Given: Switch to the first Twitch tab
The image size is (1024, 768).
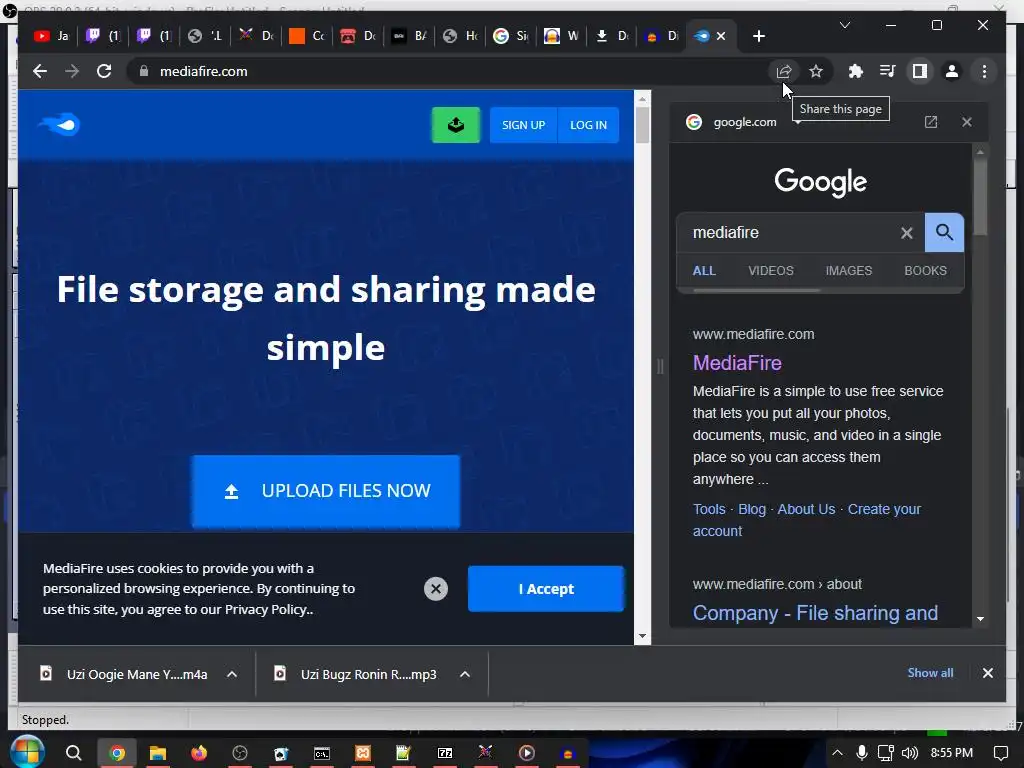Looking at the screenshot, I should (x=103, y=36).
